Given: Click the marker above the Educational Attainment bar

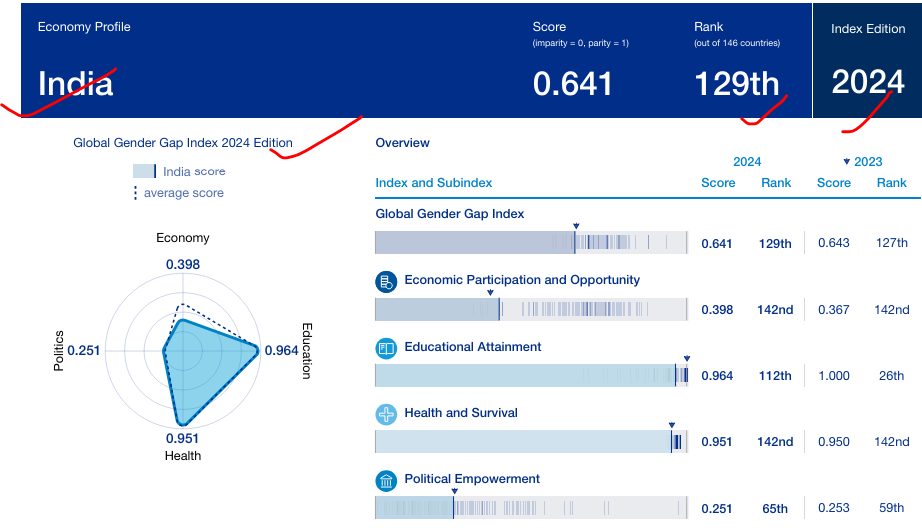Looking at the screenshot, I should (x=687, y=359).
